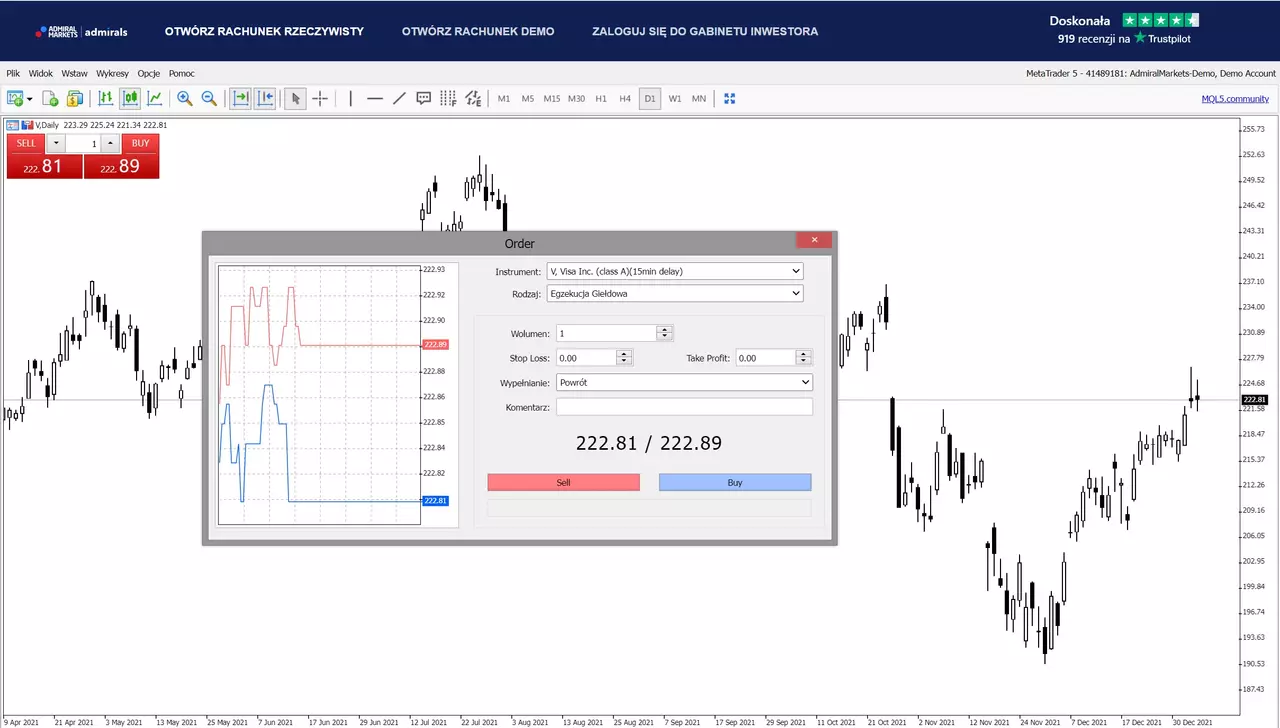Open the Rodzaj execution type dropdown
The width and height of the screenshot is (1280, 728).
[675, 294]
